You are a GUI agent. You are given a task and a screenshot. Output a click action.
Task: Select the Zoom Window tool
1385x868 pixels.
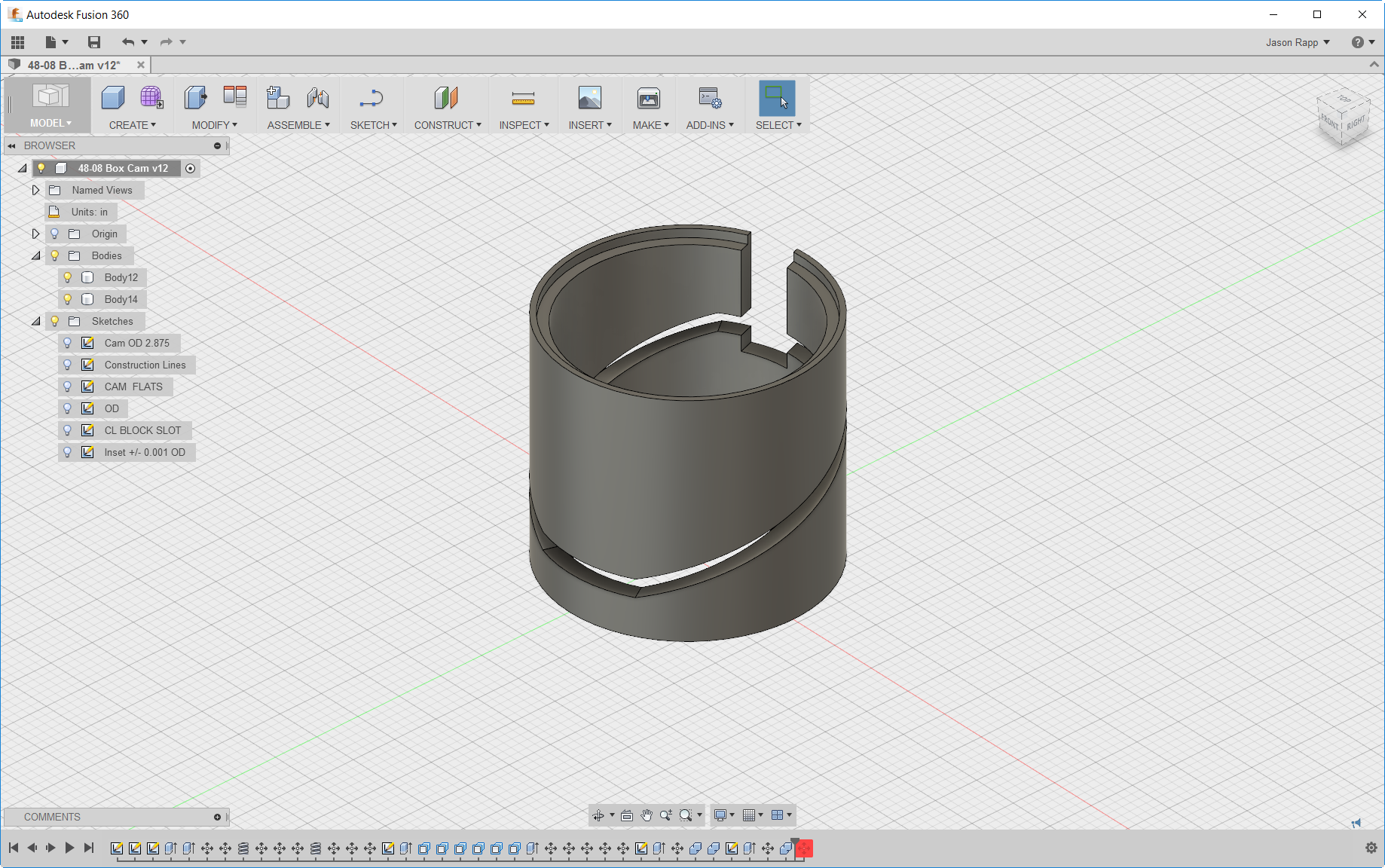tap(686, 815)
